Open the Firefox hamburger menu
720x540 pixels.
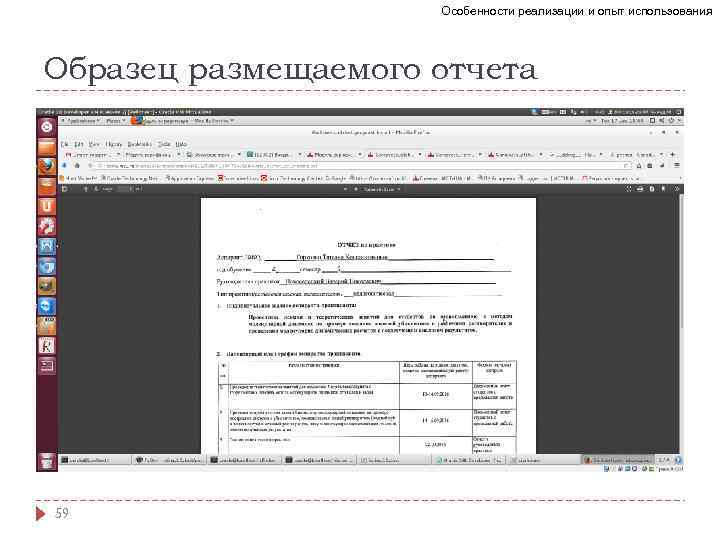coord(677,165)
